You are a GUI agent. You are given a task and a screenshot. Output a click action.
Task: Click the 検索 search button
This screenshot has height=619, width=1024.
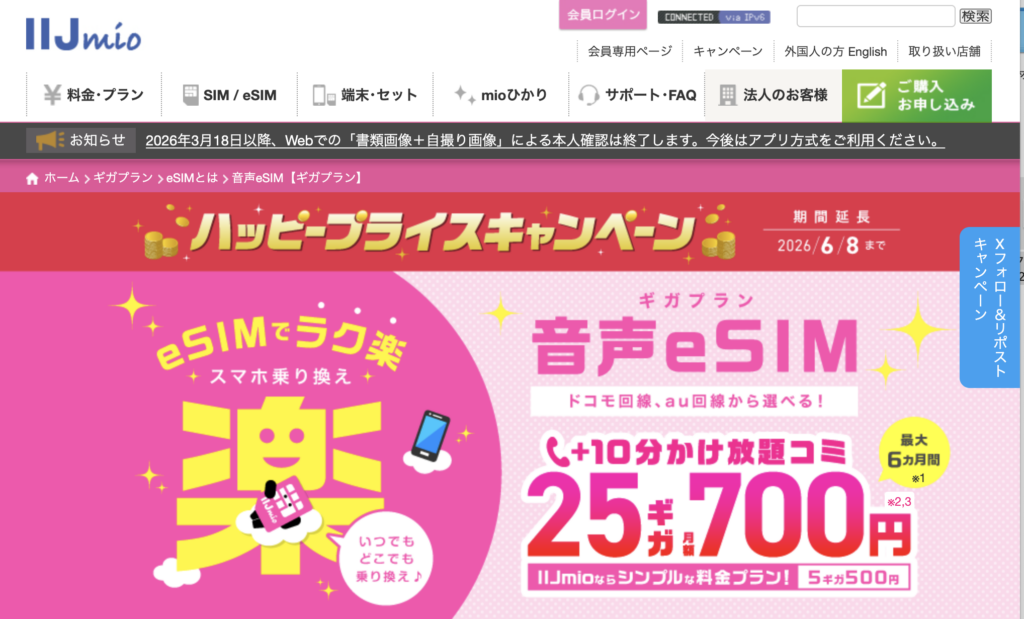(975, 16)
